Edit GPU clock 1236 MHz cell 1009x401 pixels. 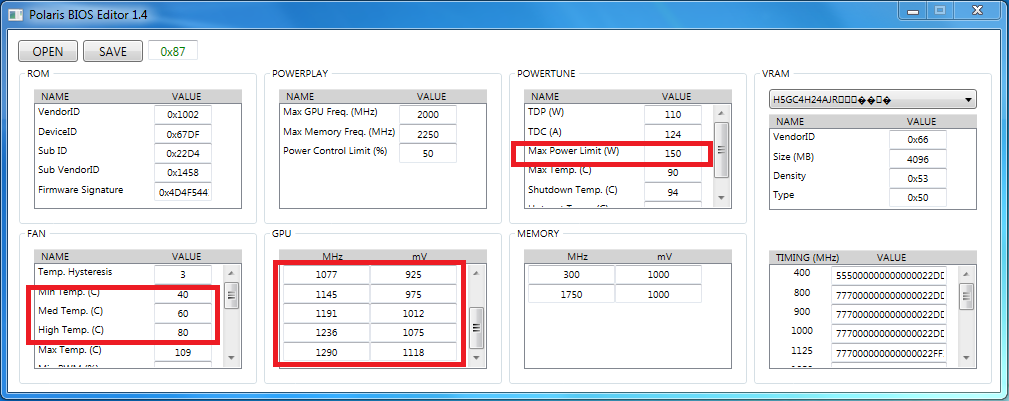click(x=327, y=333)
